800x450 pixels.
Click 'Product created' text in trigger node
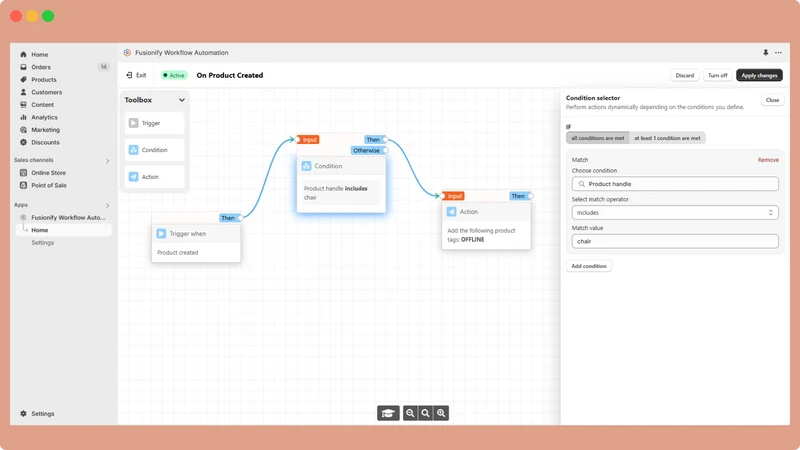[178, 253]
